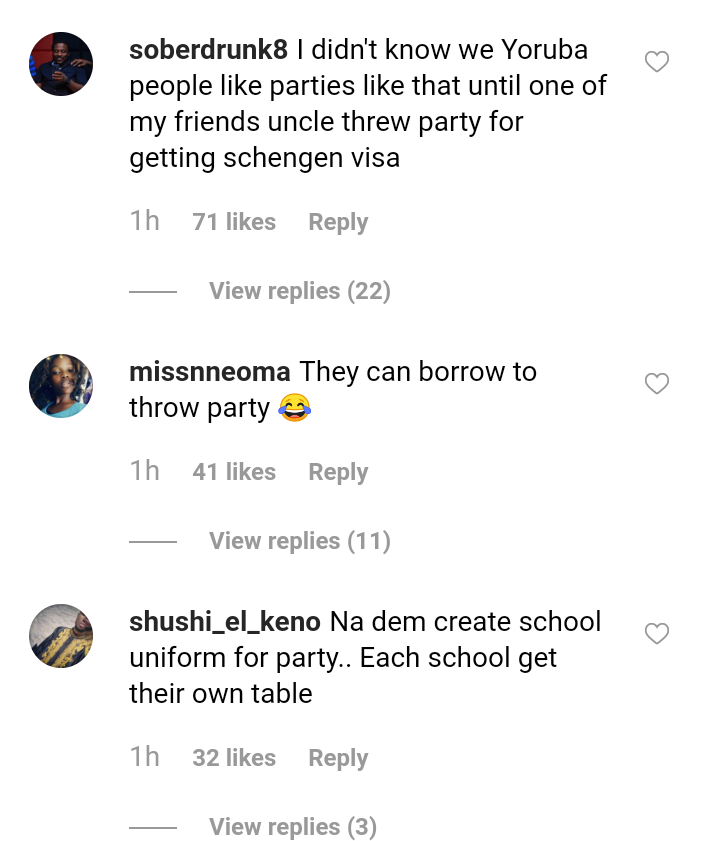Open soberdrunk8 username link
Viewport: 717px width, 841px height.
click(209, 49)
